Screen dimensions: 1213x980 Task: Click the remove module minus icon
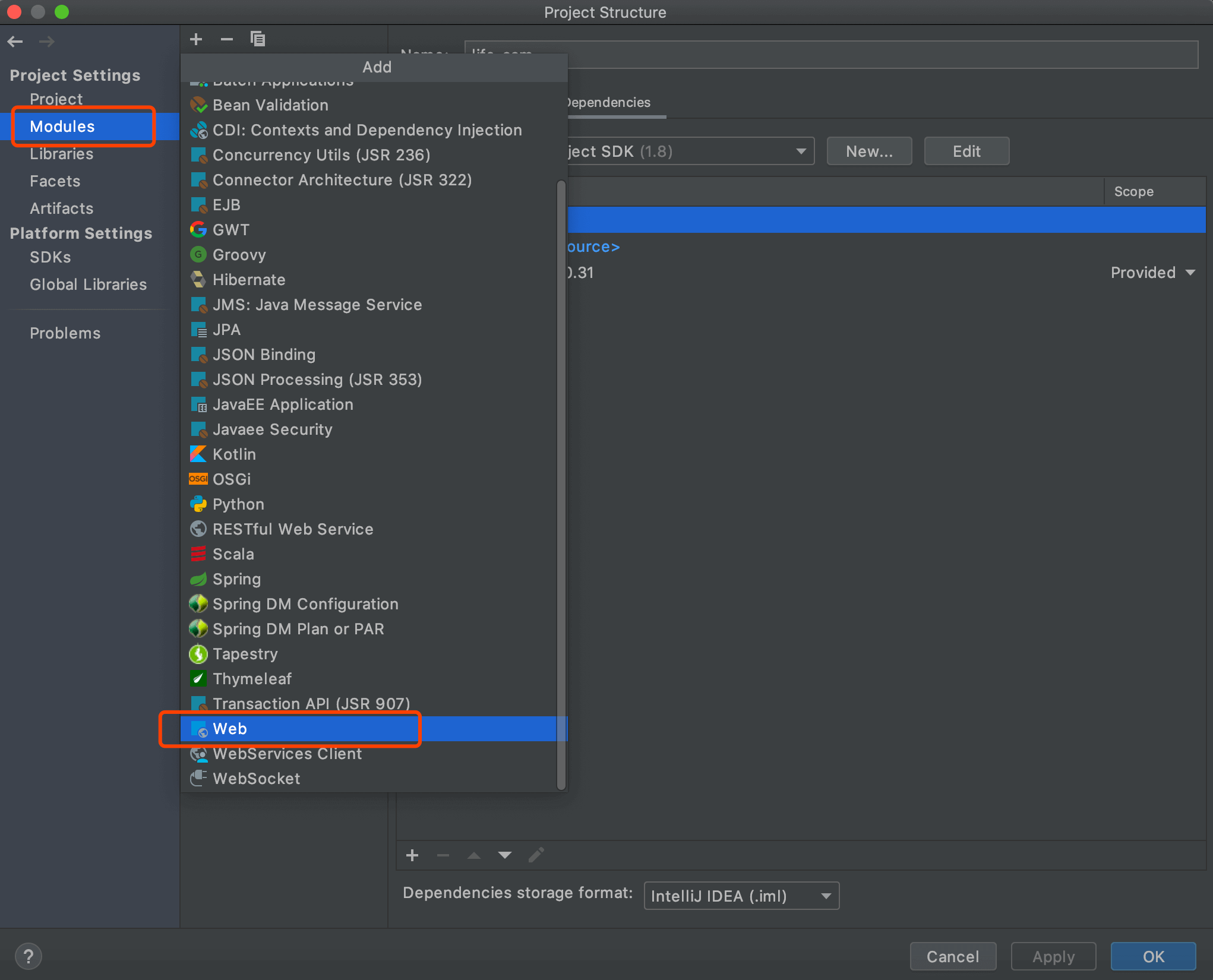pyautogui.click(x=226, y=39)
